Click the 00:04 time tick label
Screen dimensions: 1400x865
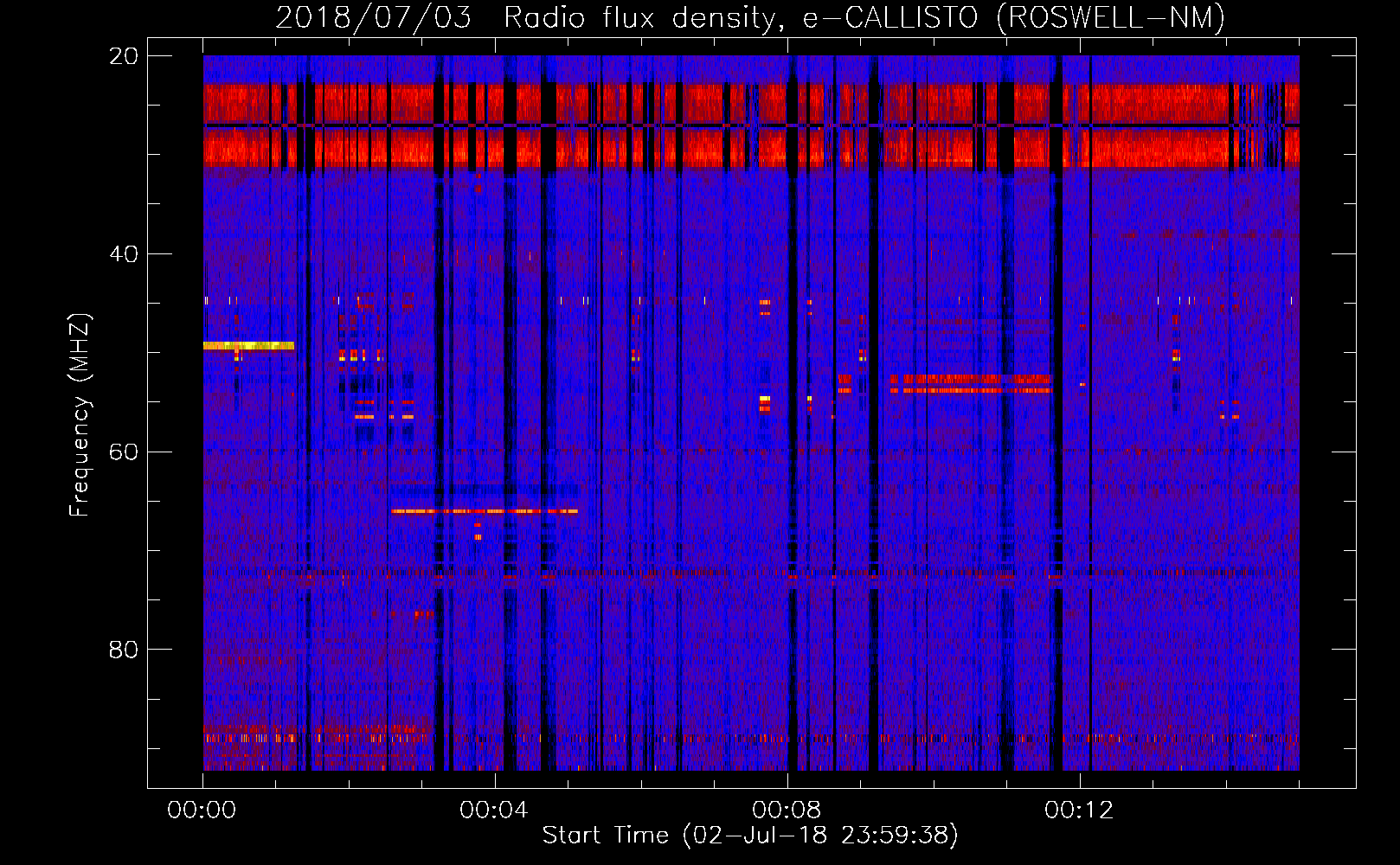[x=494, y=811]
